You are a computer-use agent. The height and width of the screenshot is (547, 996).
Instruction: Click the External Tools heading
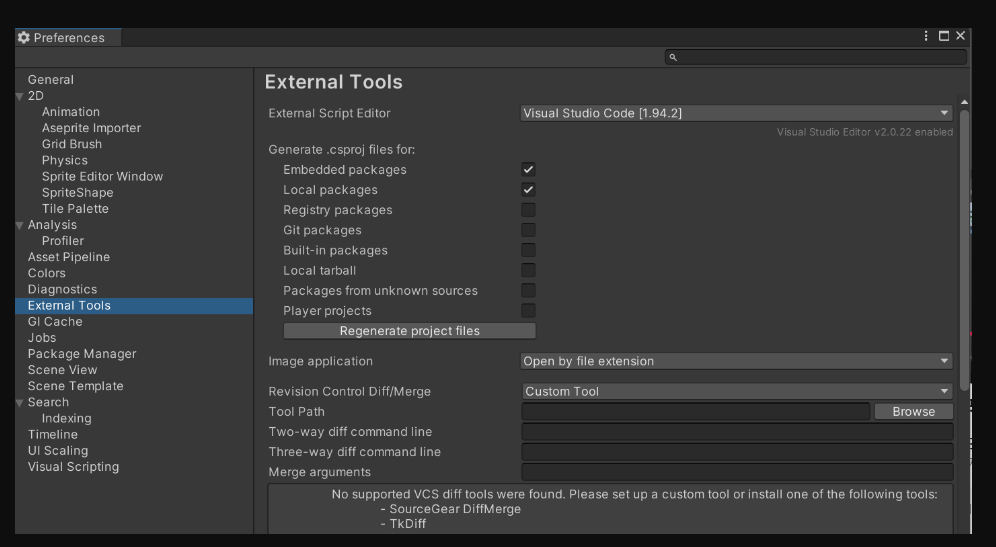tap(333, 82)
